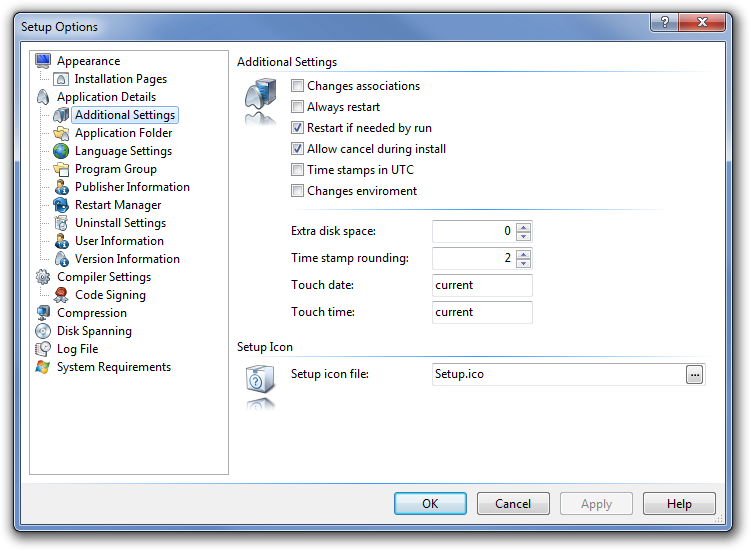
Task: Click the Help button
Action: tap(679, 504)
